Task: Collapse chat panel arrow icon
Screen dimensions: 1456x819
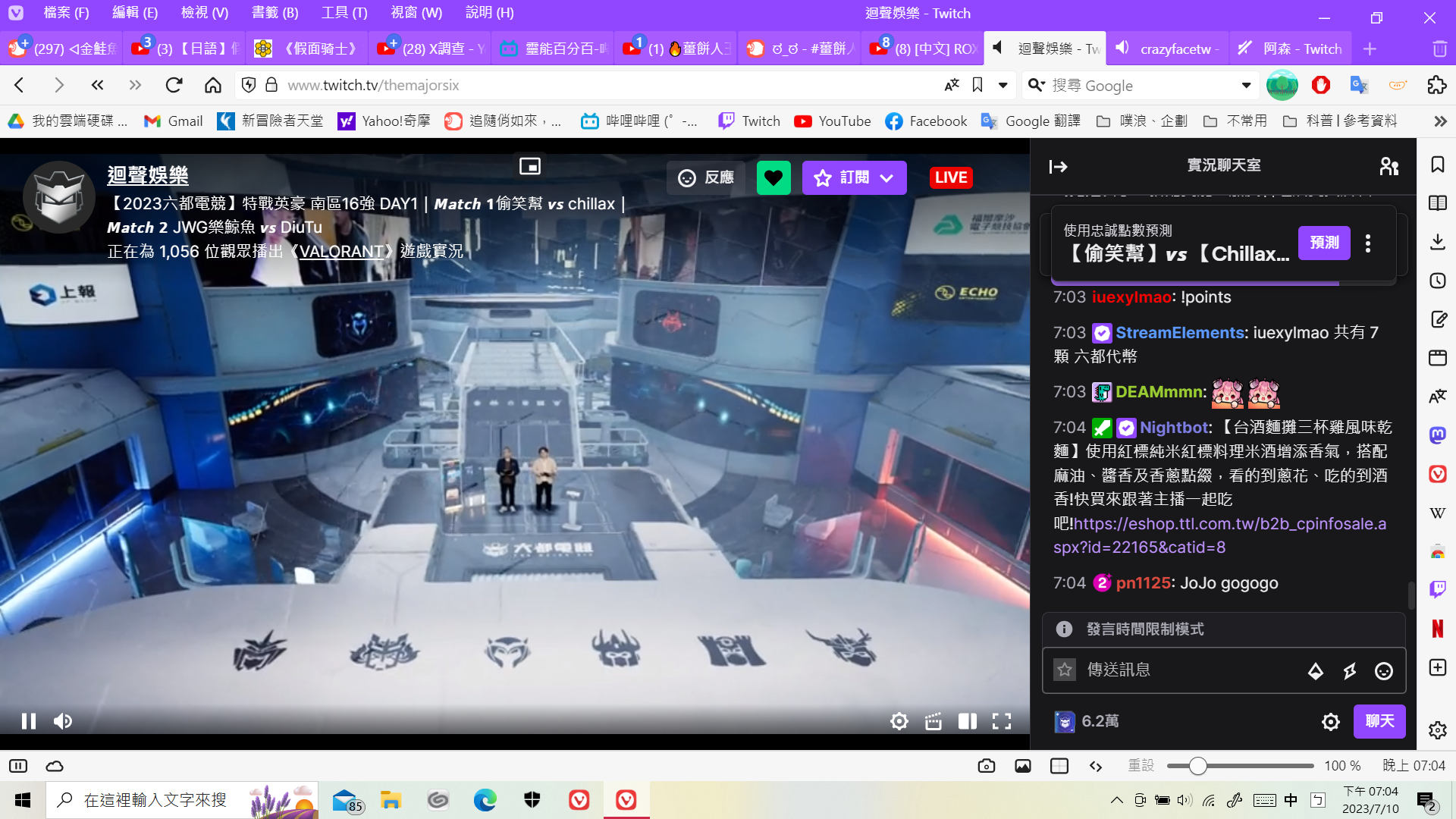Action: coord(1058,166)
